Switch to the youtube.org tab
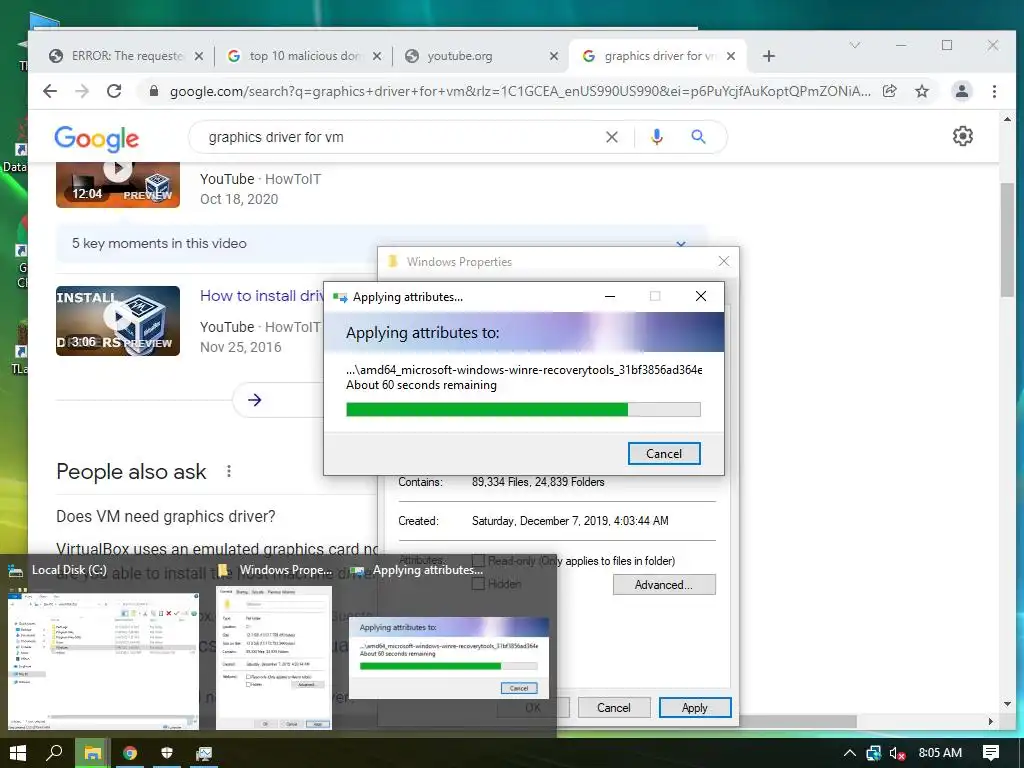Screen dimensions: 1024x768 pyautogui.click(x=481, y=56)
